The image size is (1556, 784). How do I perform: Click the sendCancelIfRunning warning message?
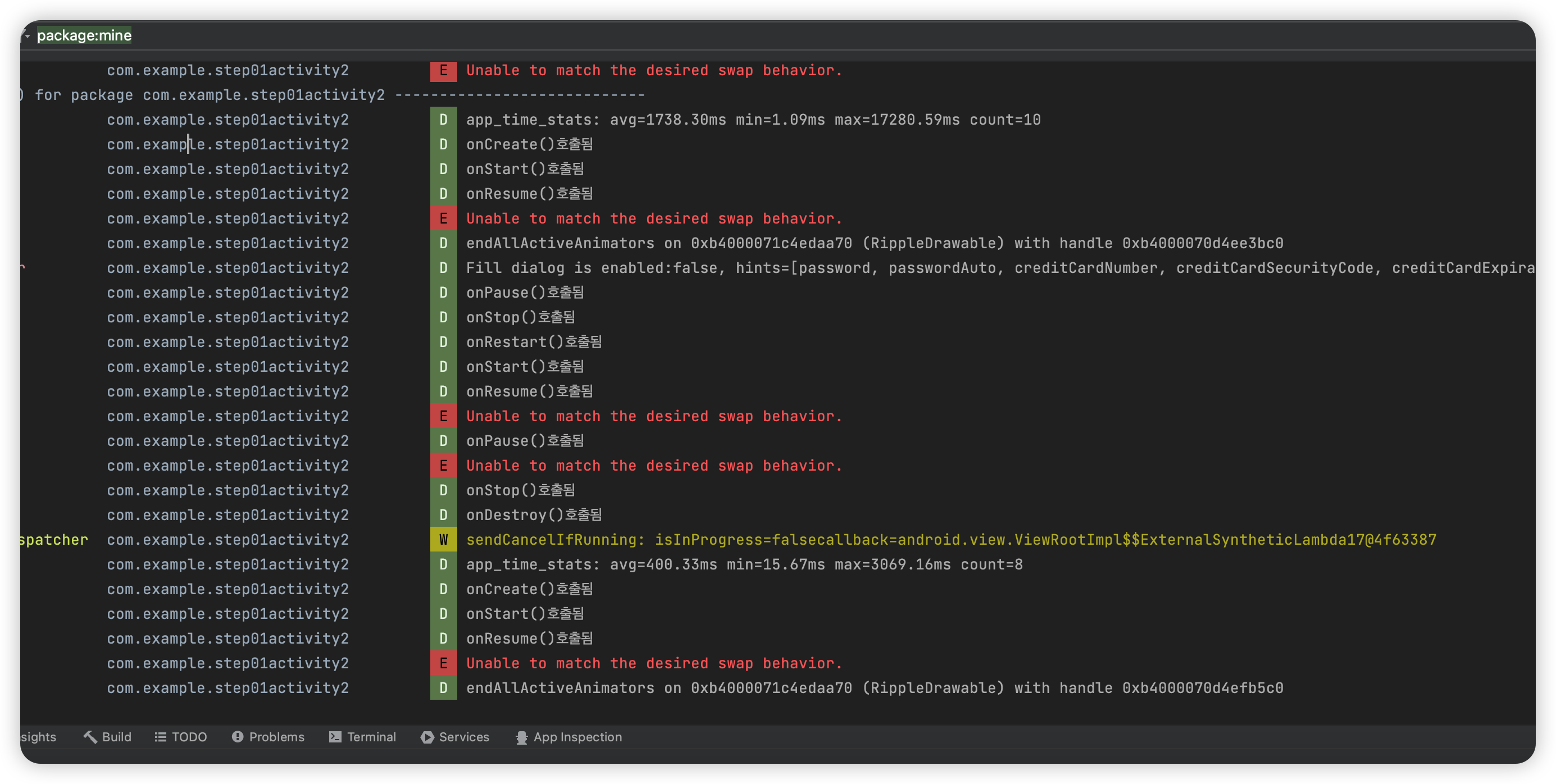click(x=951, y=539)
